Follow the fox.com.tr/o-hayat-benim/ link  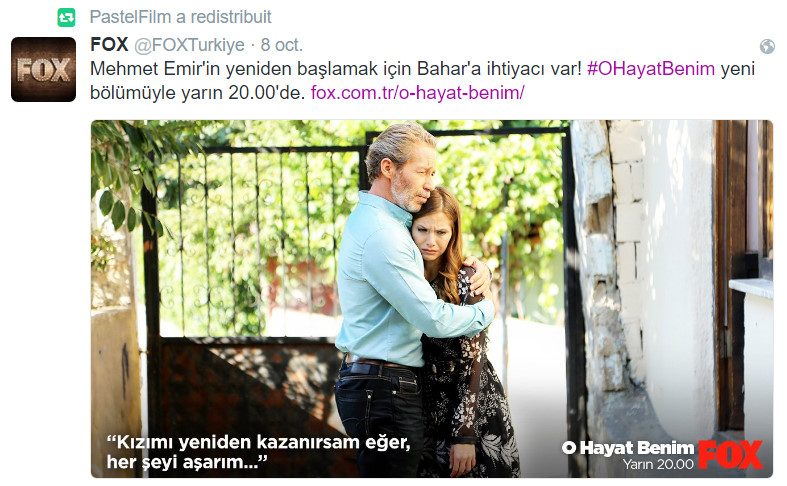tap(418, 93)
